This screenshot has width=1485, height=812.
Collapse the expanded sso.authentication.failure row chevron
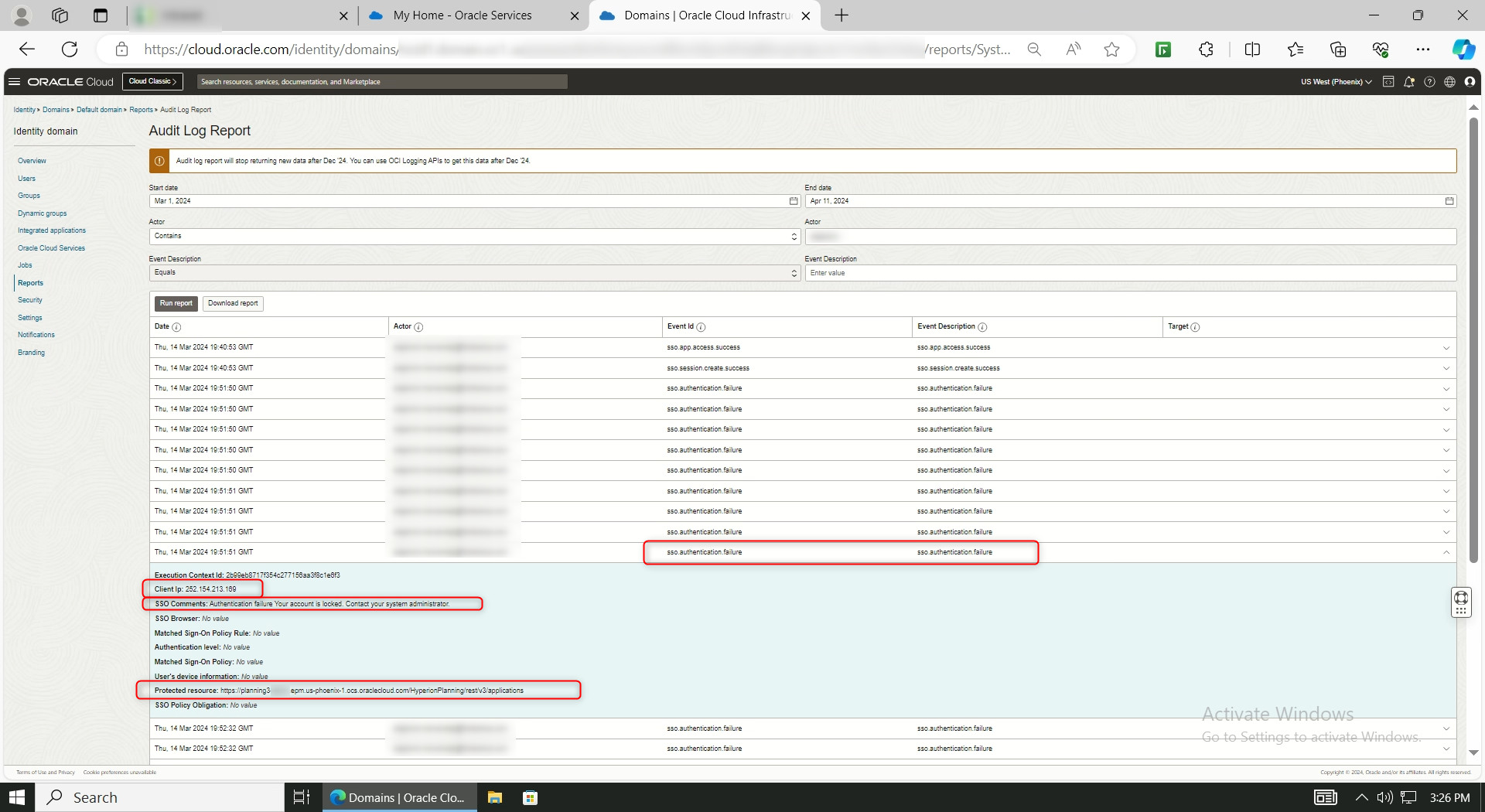(x=1446, y=552)
